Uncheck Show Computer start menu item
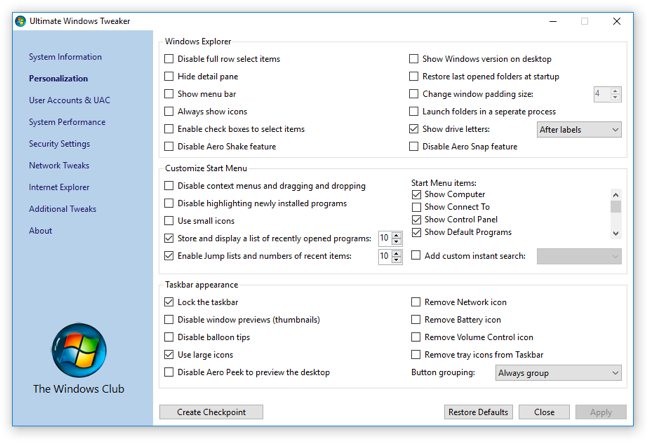 pyautogui.click(x=416, y=194)
